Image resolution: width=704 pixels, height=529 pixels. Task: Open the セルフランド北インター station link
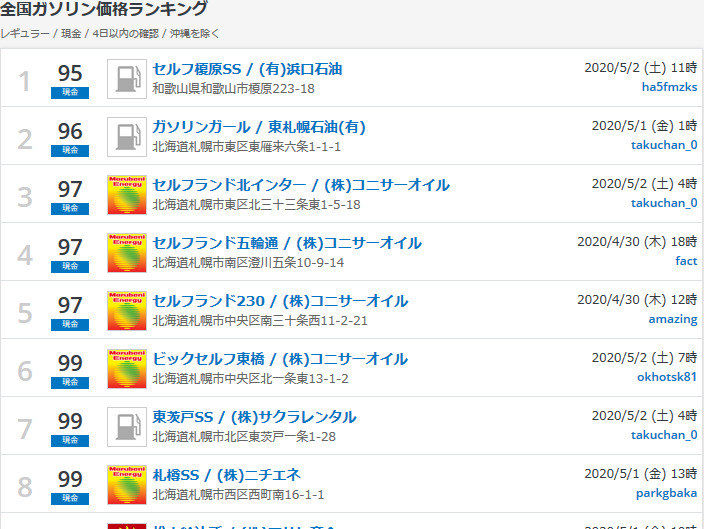click(x=301, y=185)
